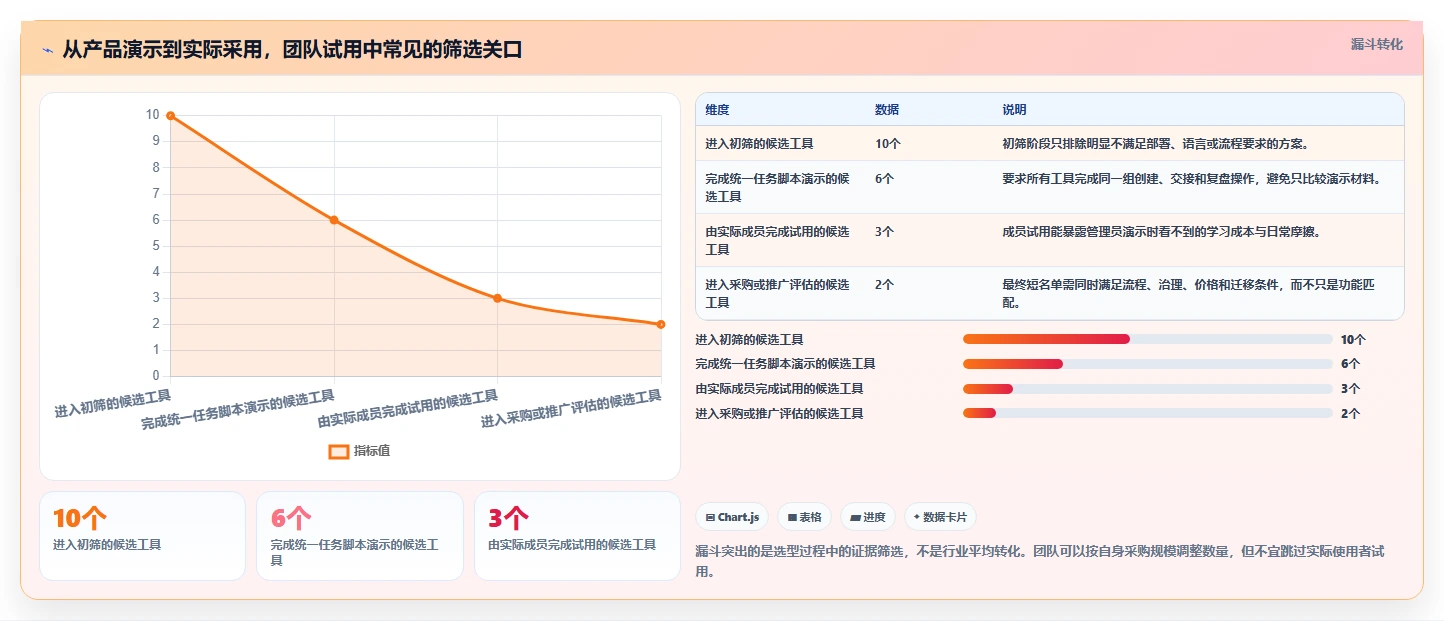Click table cell 完成统一任务脚本演示的候选工具

777,187
